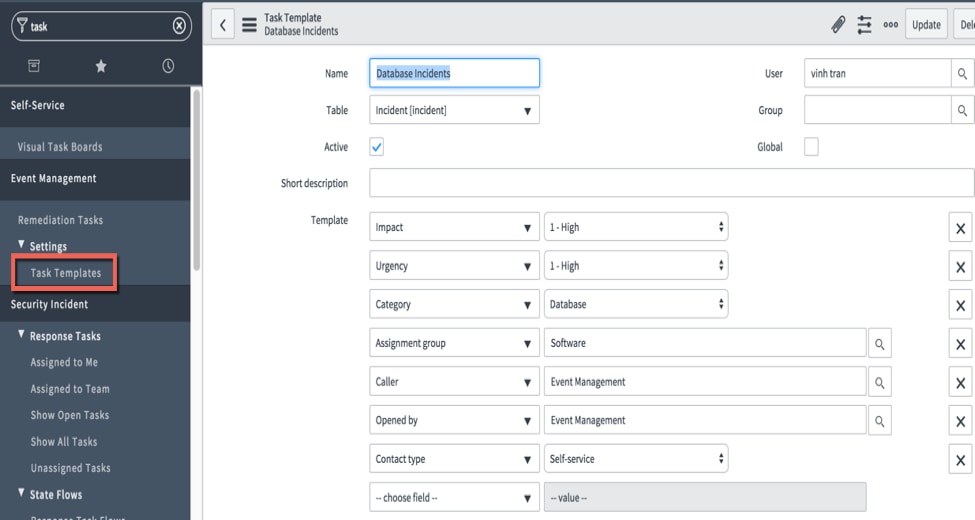Change the Database category value
This screenshot has height=520, width=975.
(635, 304)
